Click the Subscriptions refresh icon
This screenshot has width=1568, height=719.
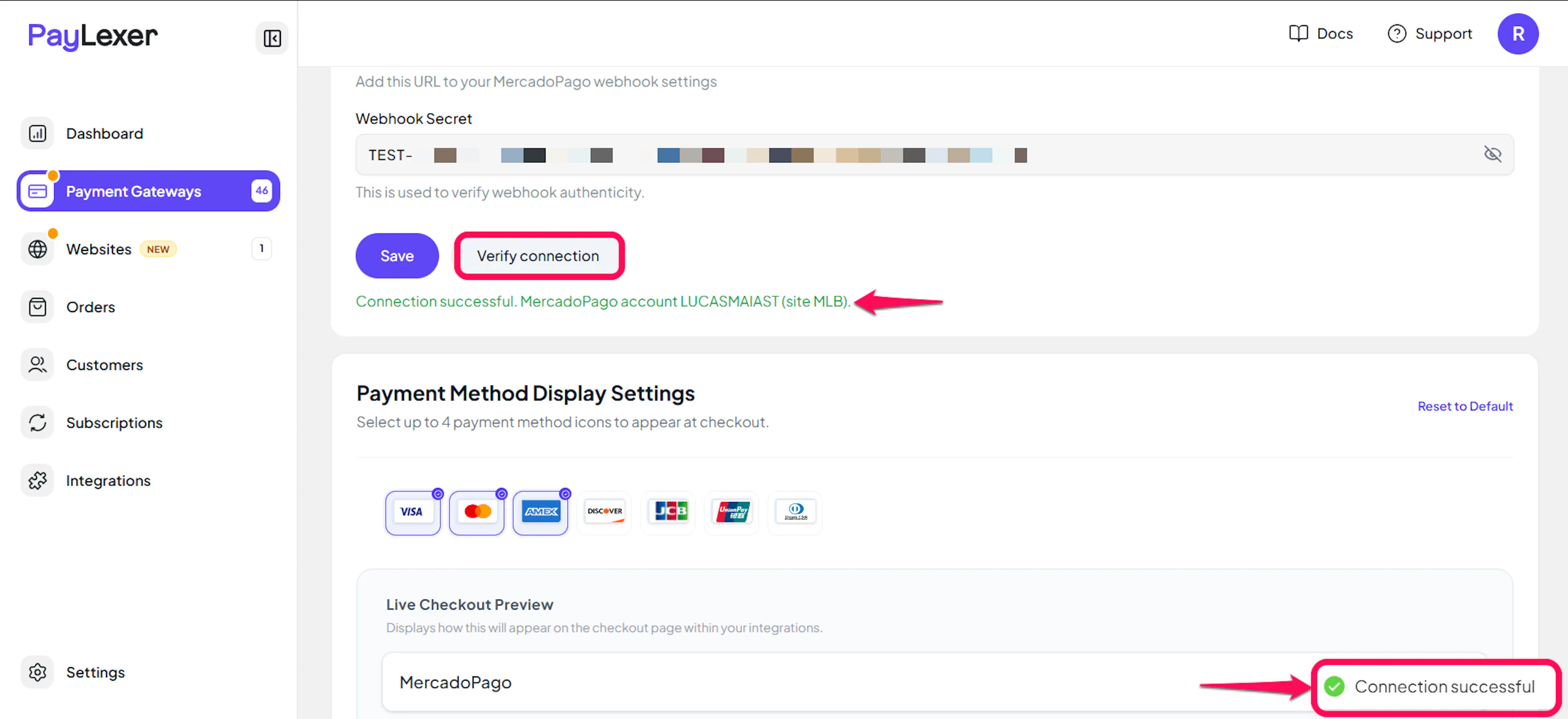[x=38, y=422]
